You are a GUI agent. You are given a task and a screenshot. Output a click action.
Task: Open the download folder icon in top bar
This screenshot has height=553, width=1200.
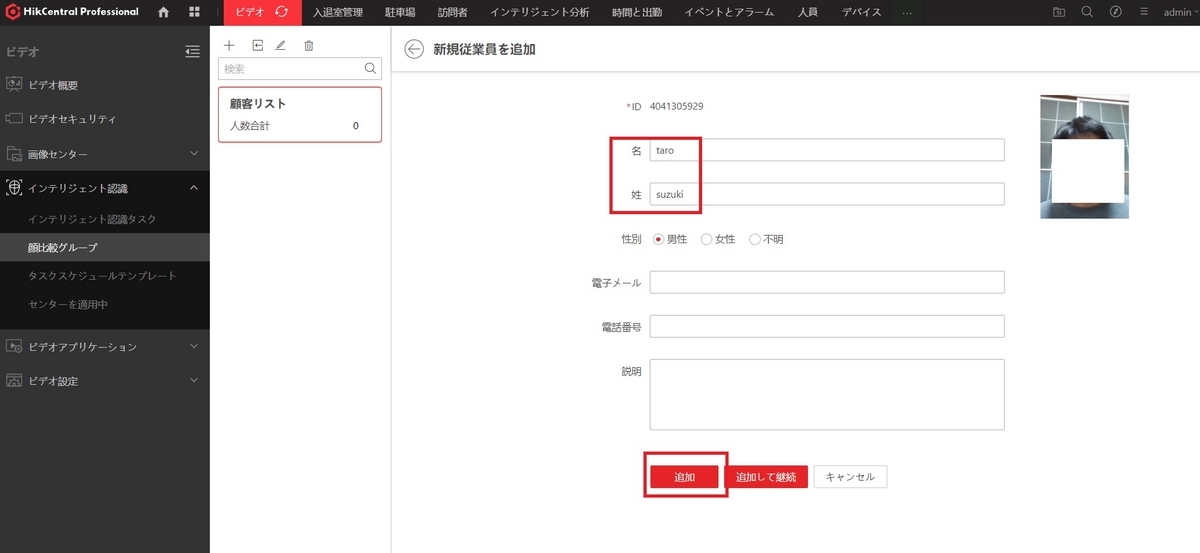coord(1060,12)
